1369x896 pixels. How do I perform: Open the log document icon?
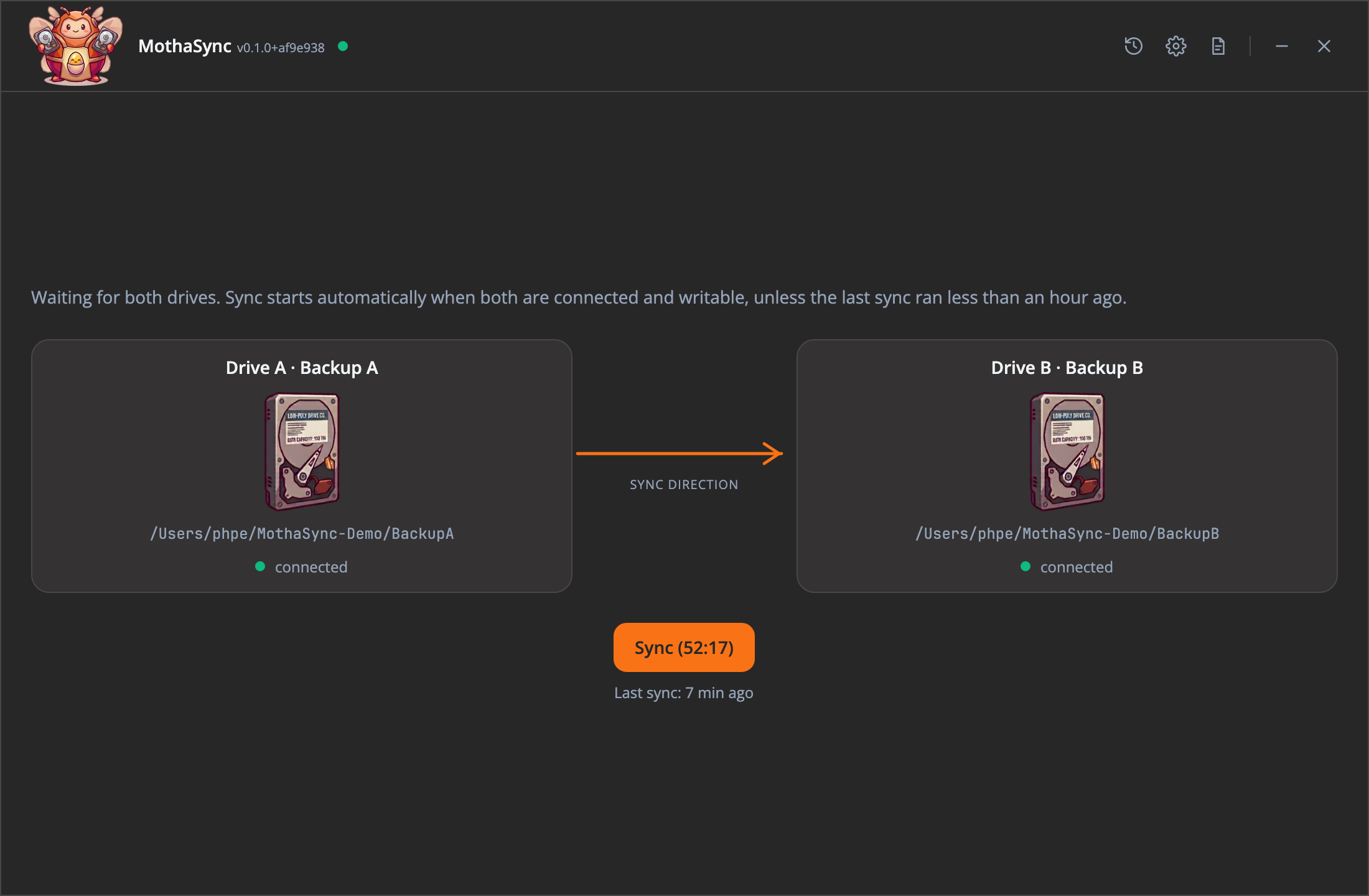tap(1218, 46)
